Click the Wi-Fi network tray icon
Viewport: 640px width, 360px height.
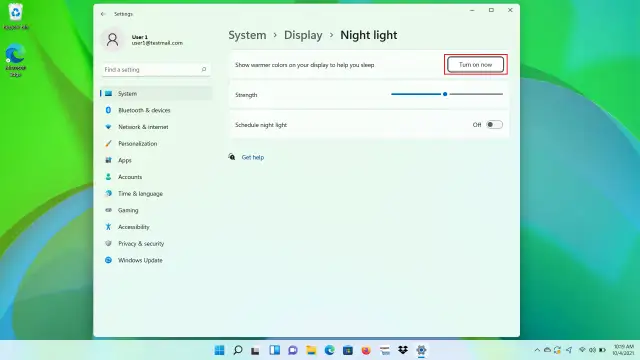[582, 350]
